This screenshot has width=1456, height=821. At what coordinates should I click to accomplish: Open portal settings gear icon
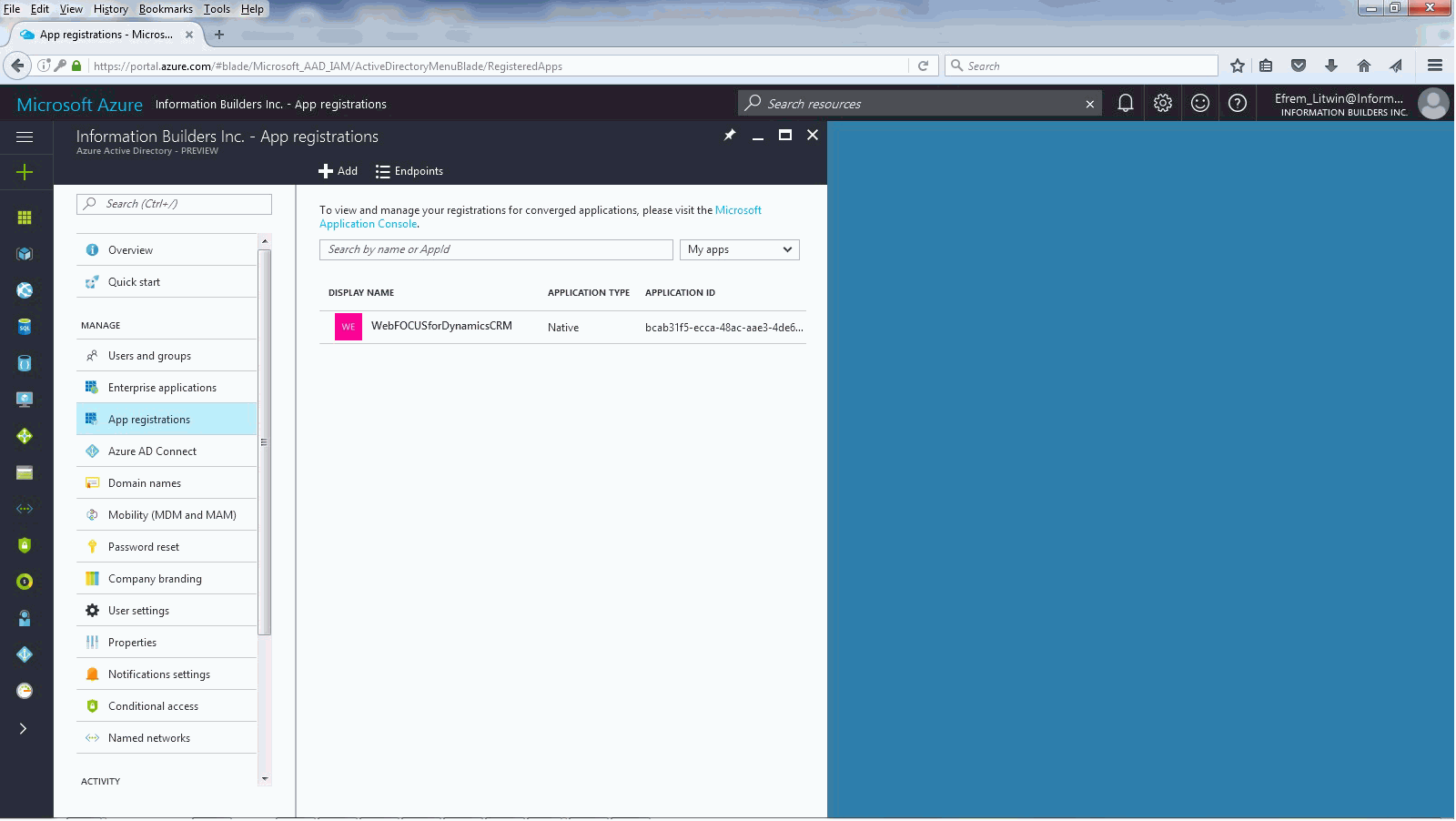coord(1163,103)
